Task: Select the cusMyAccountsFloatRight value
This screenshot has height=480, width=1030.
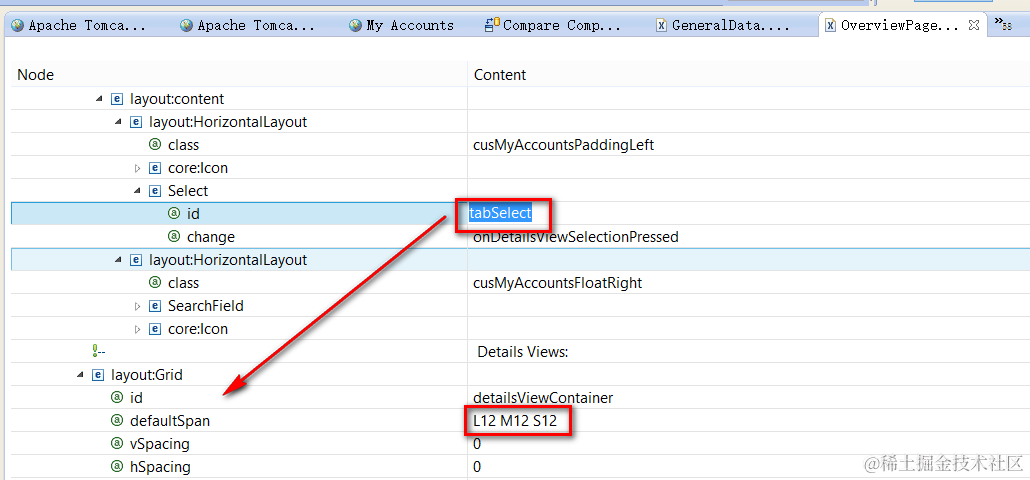Action: pos(558,283)
